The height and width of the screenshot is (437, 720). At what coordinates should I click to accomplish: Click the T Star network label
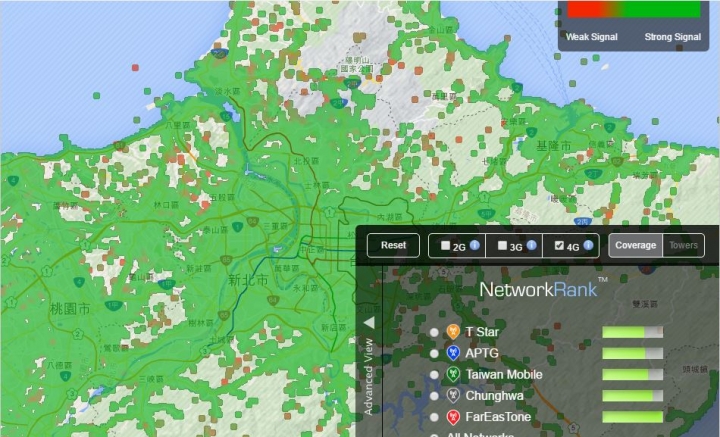[x=482, y=332]
